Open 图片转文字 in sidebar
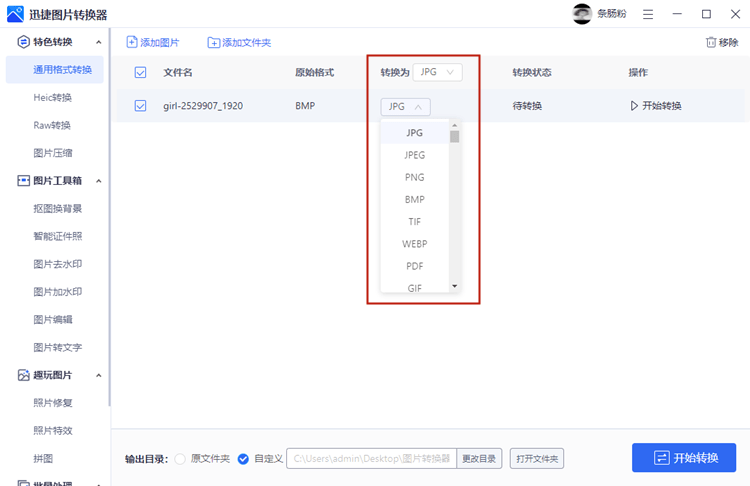The height and width of the screenshot is (486, 750). (57, 347)
